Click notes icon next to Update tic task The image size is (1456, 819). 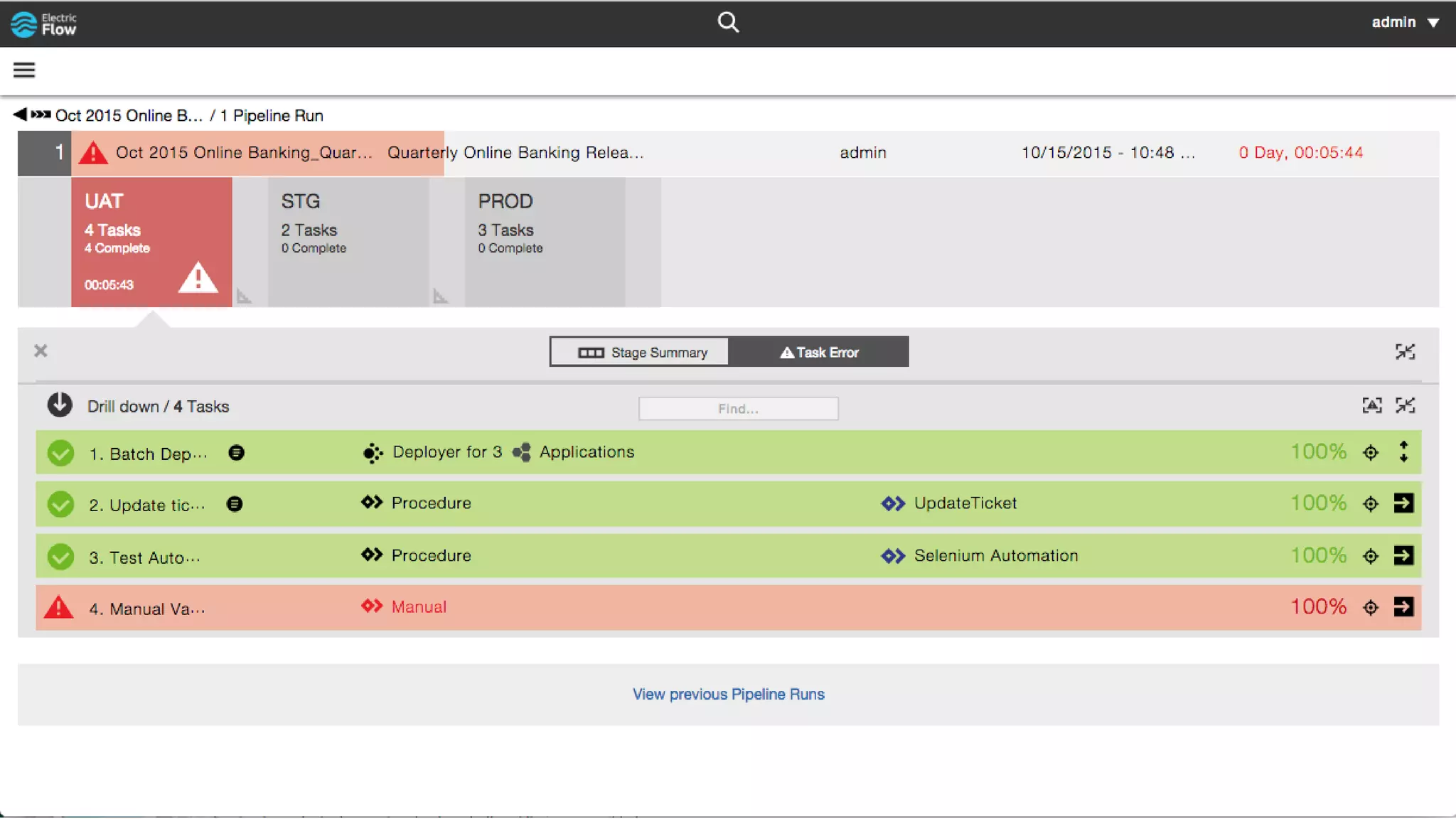[235, 504]
